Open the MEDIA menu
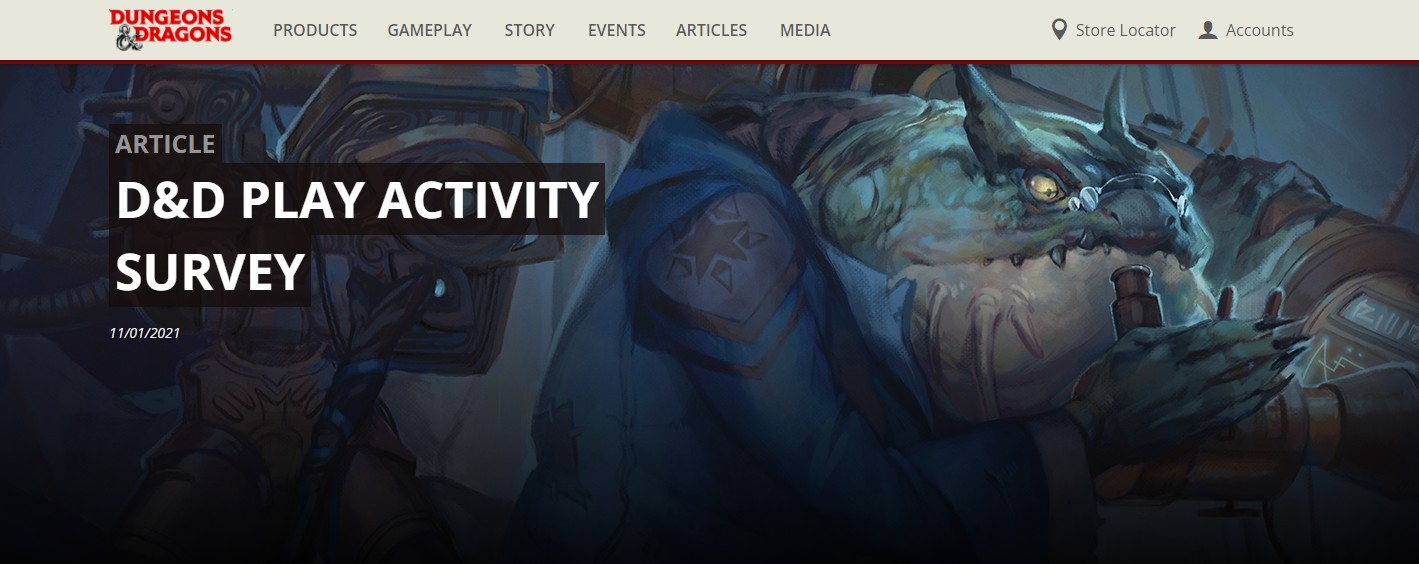Viewport: 1419px width, 564px height. coord(805,30)
